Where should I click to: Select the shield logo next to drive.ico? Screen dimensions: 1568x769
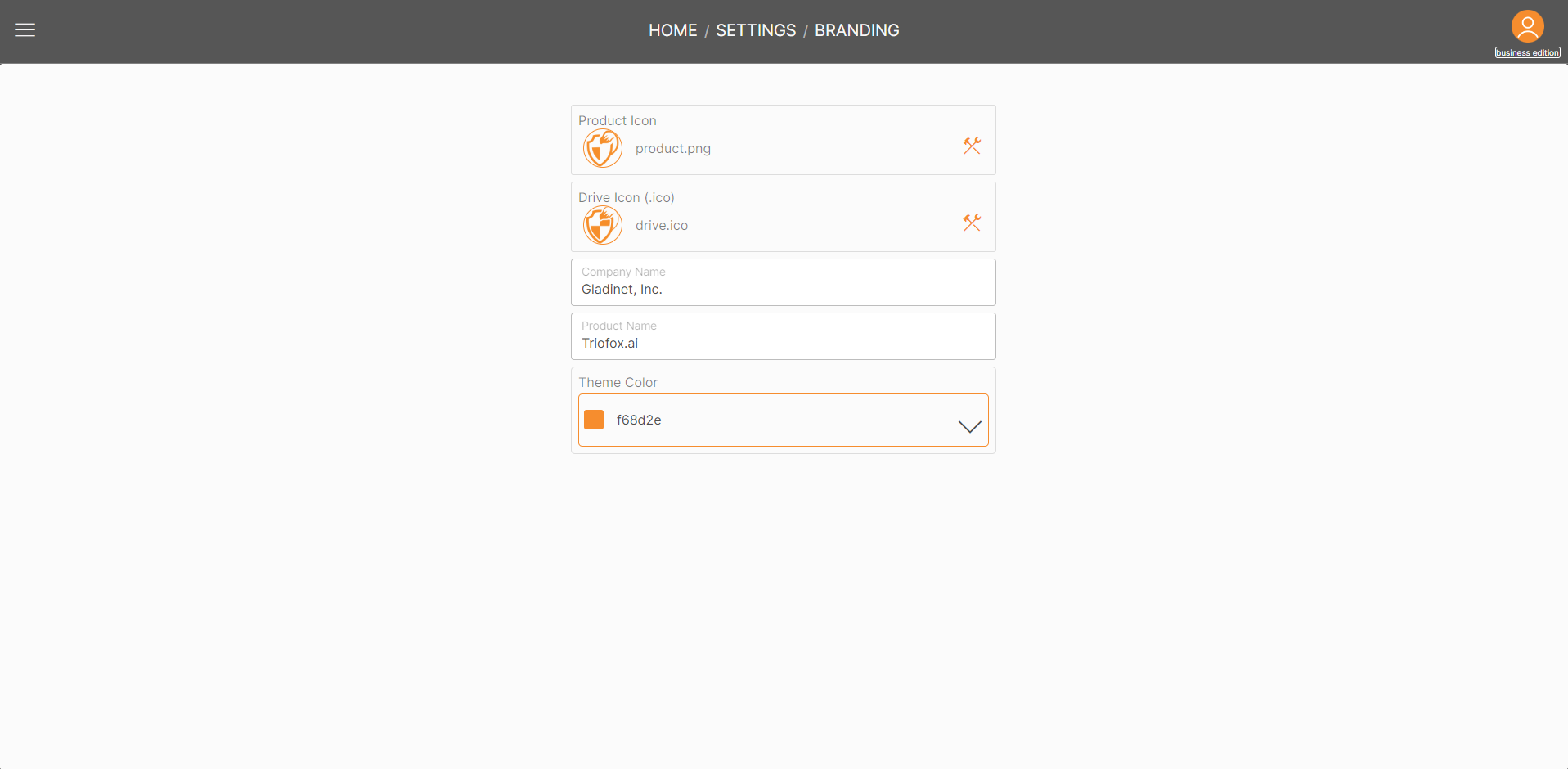[602, 225]
